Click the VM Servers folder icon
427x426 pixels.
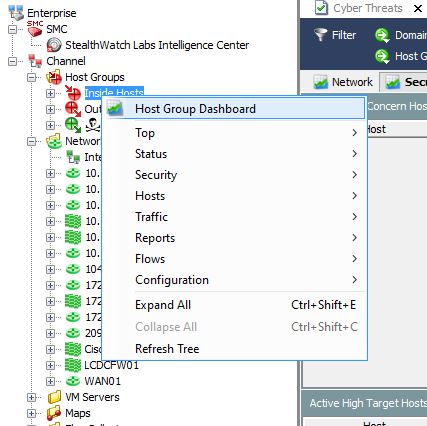pyautogui.click(x=54, y=397)
